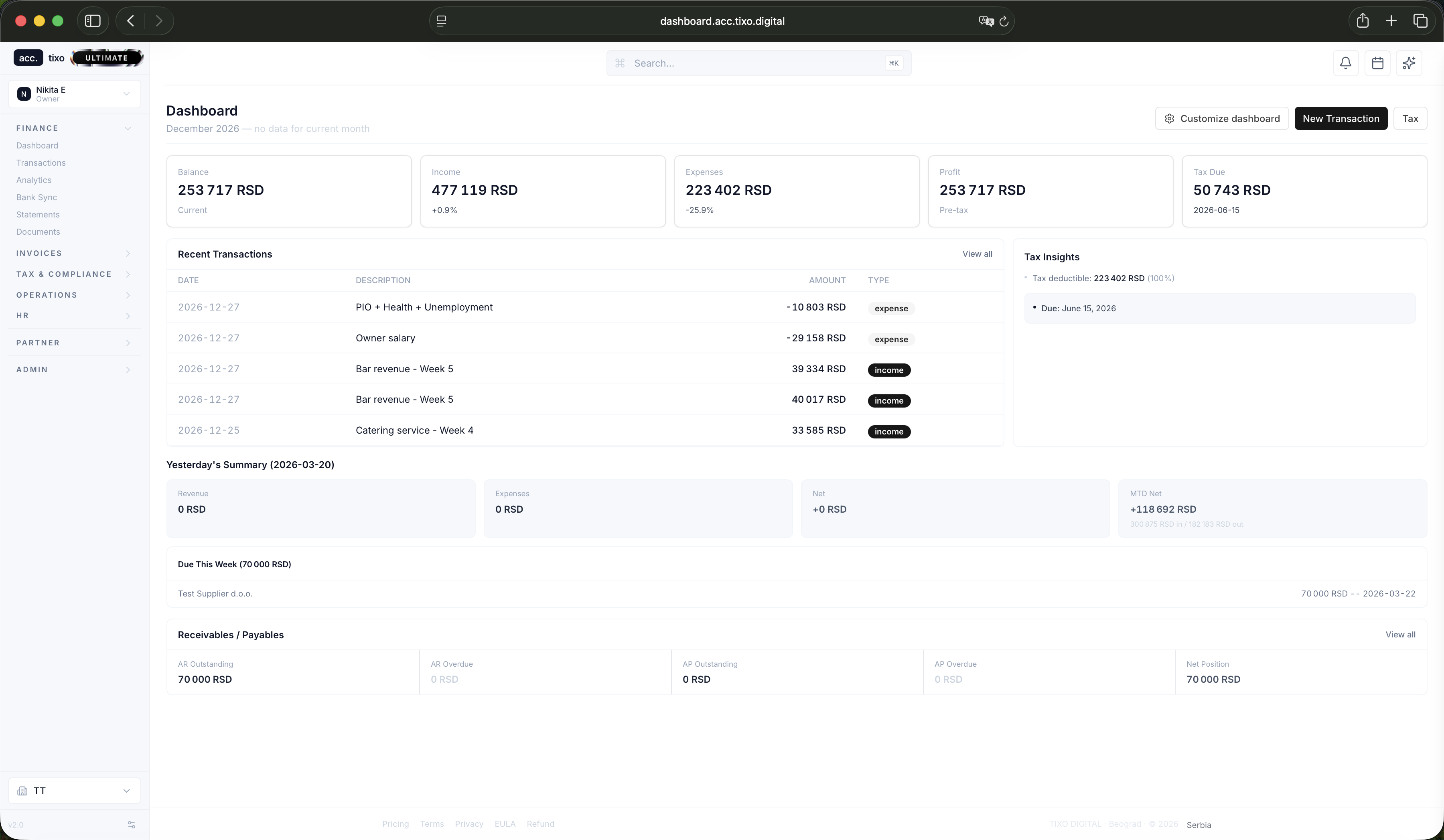Reload the page with refresh icon

point(1004,21)
